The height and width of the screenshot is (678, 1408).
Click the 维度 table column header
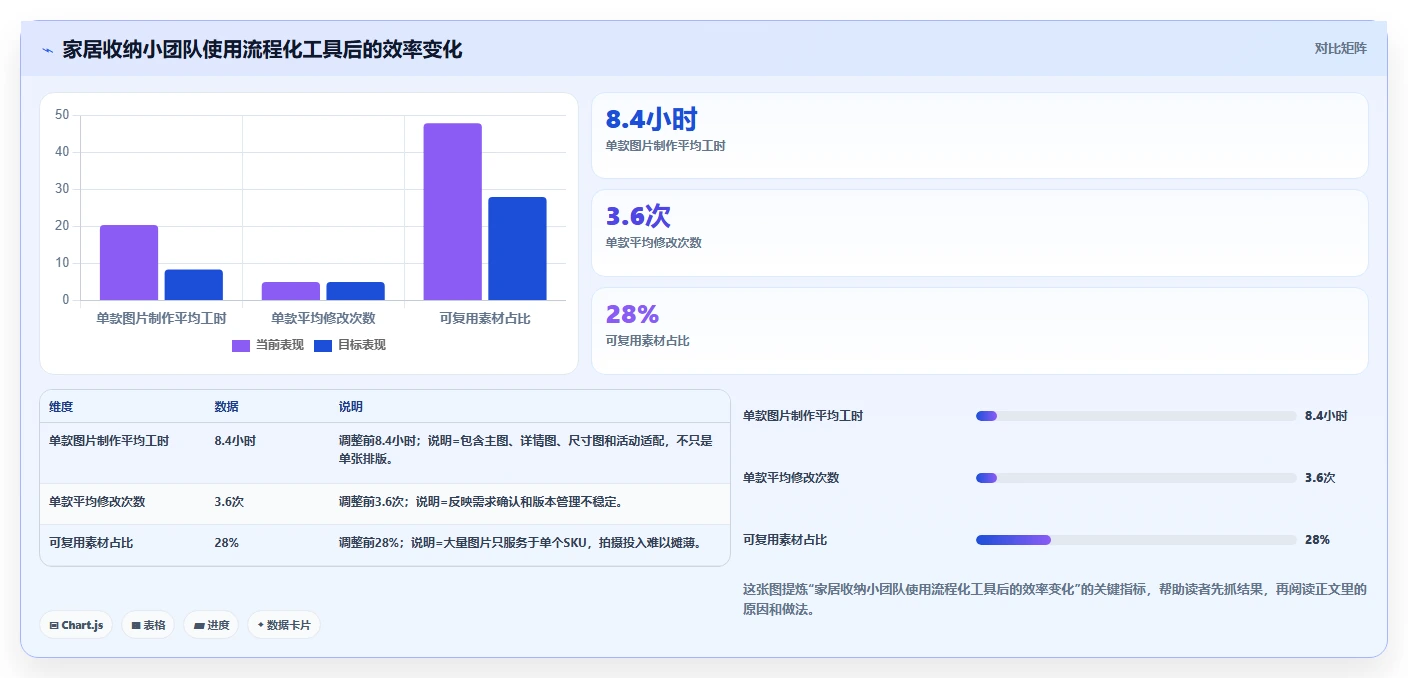[61, 407]
